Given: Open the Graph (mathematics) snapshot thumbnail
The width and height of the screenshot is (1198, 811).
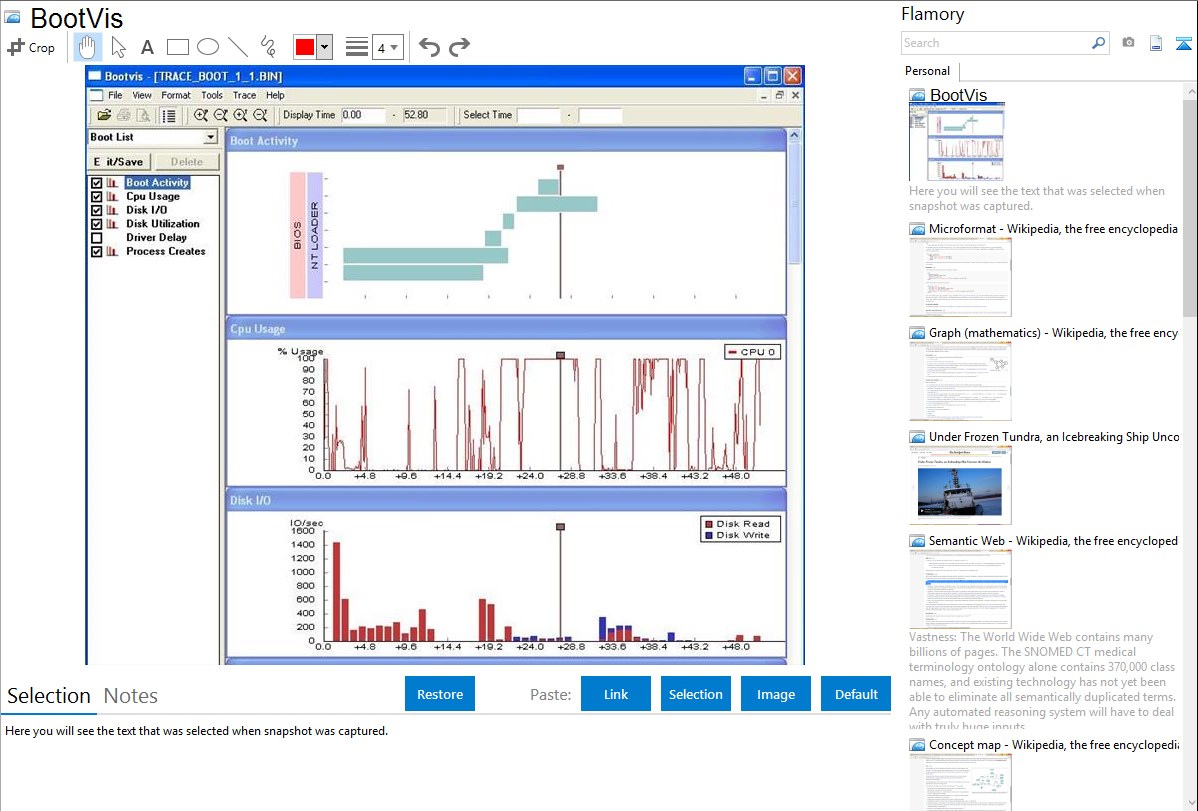Looking at the screenshot, I should [x=960, y=381].
